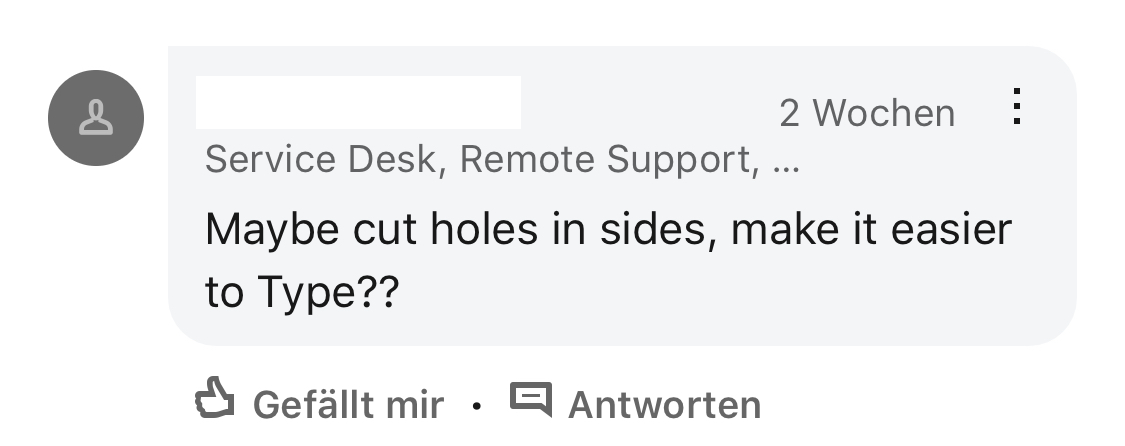
Task: Click the words "Service Desk" in headline
Action: tap(322, 160)
